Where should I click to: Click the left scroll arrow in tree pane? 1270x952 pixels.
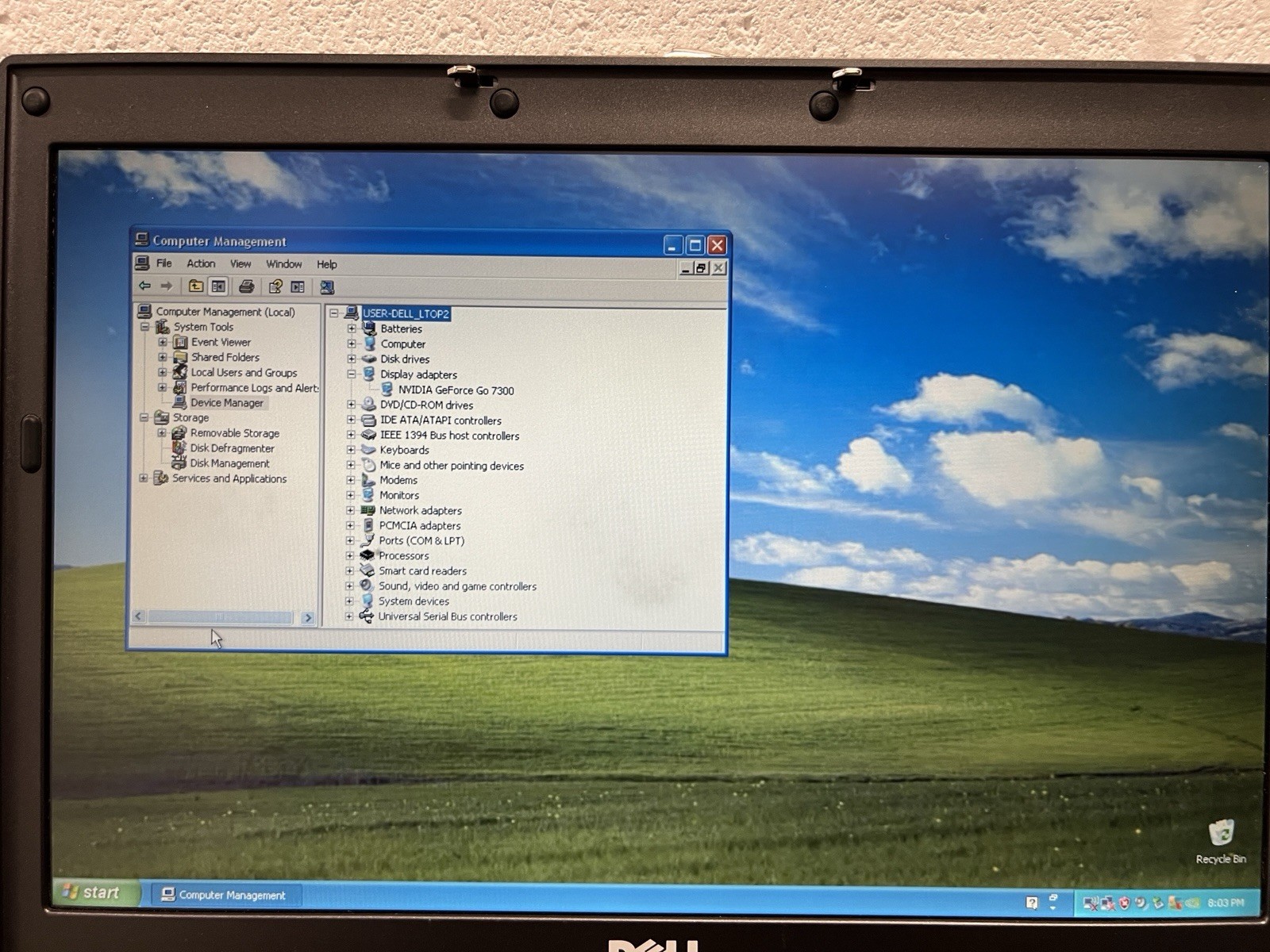139,616
